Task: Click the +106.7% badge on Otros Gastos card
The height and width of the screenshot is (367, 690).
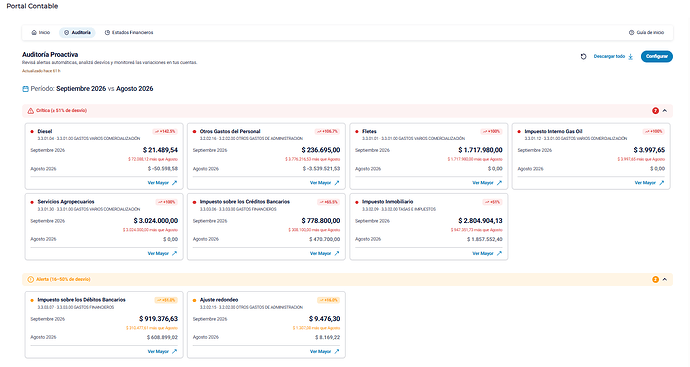Action: pos(327,132)
